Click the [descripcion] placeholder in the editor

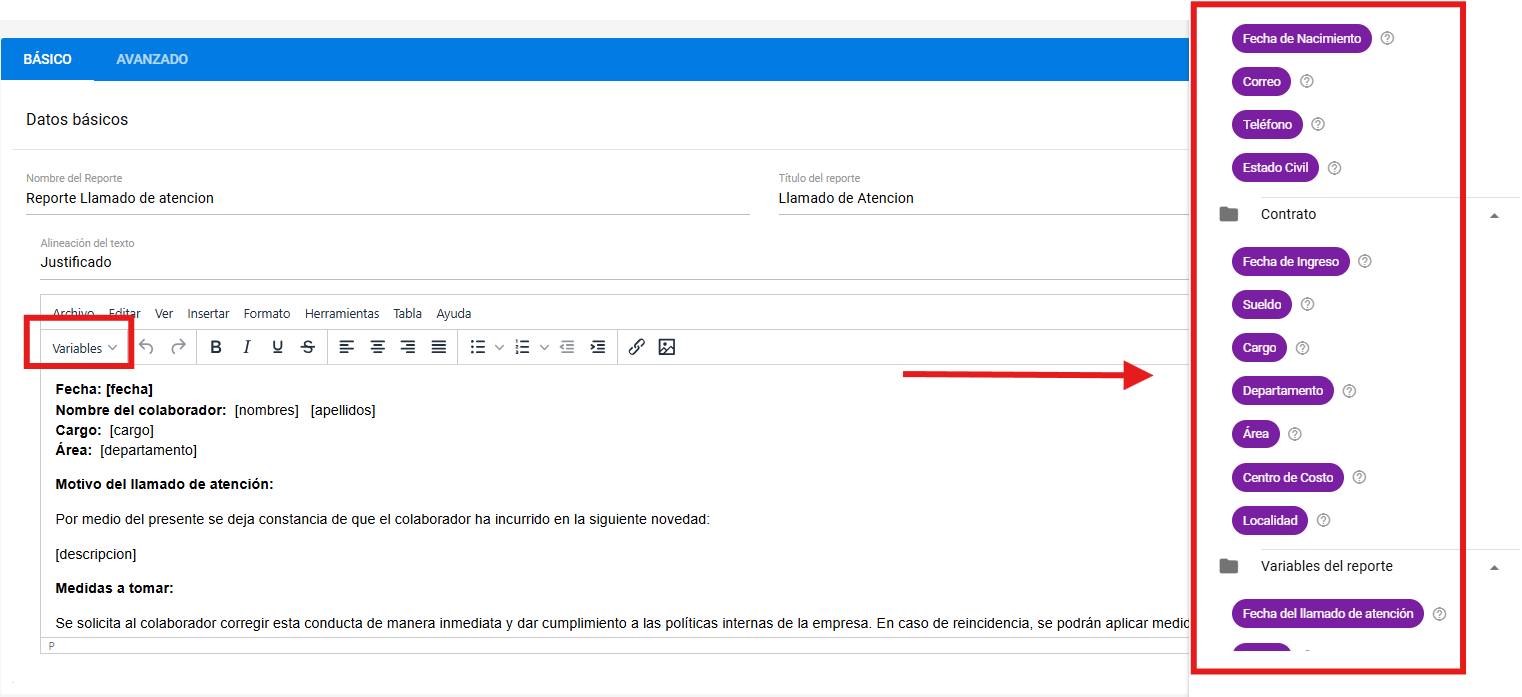(x=96, y=554)
